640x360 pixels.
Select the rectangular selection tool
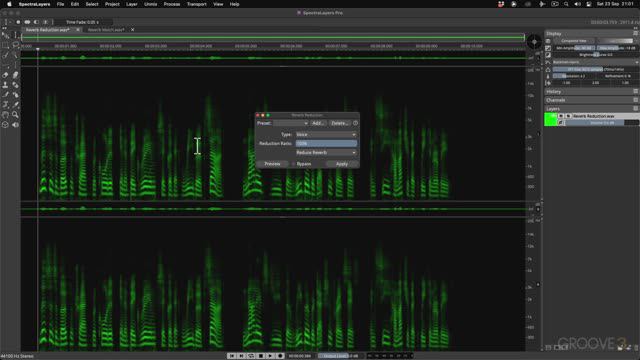[5, 45]
